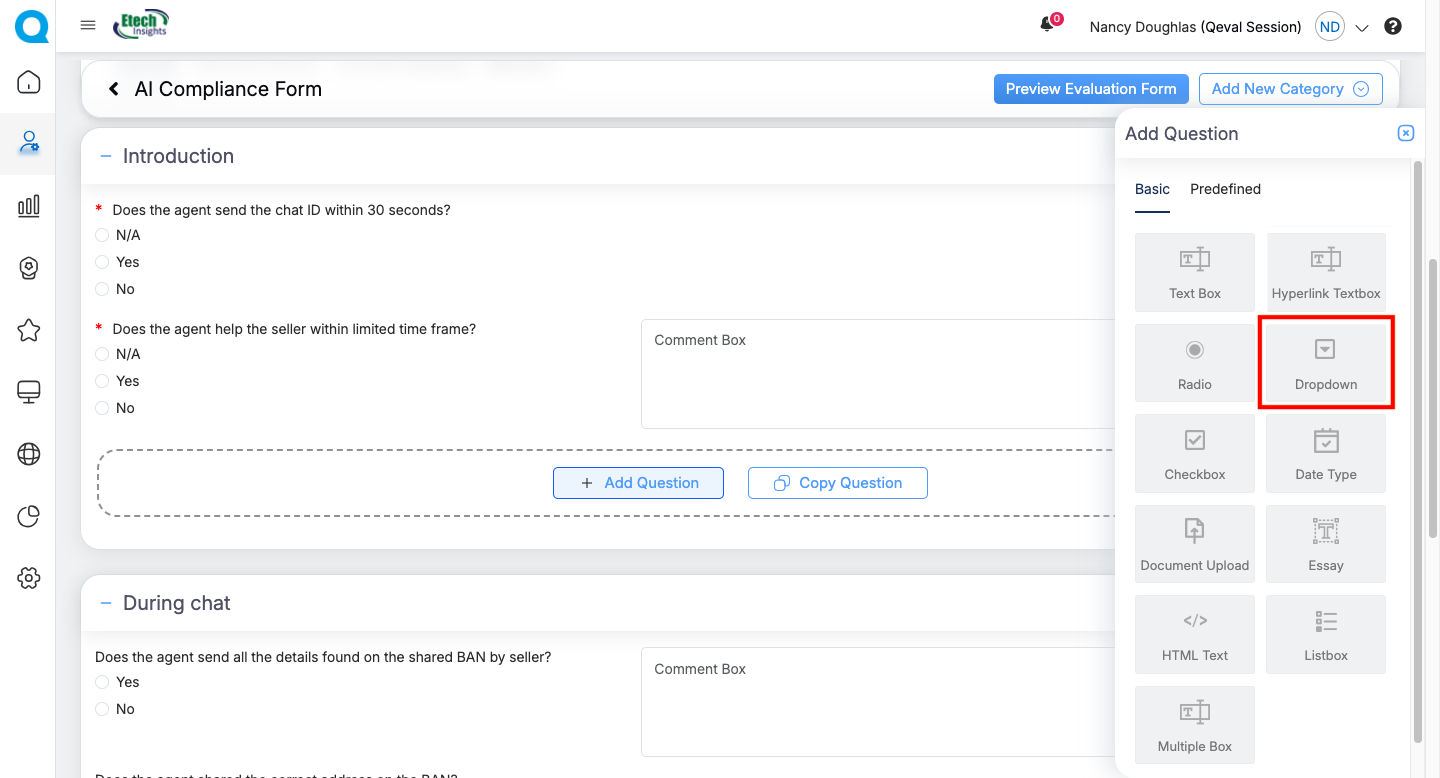
Task: Select Yes for chat ID question
Action: coord(102,262)
